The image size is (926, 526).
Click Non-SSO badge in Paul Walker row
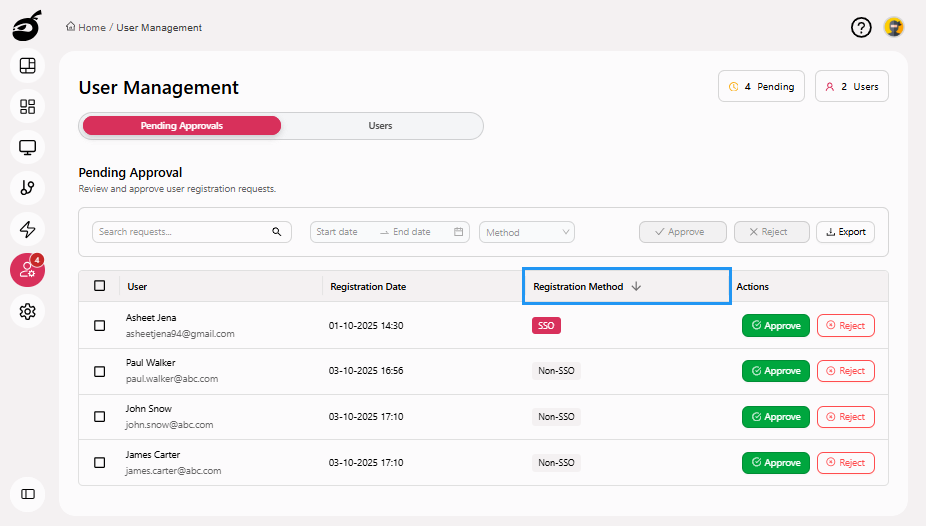[556, 371]
